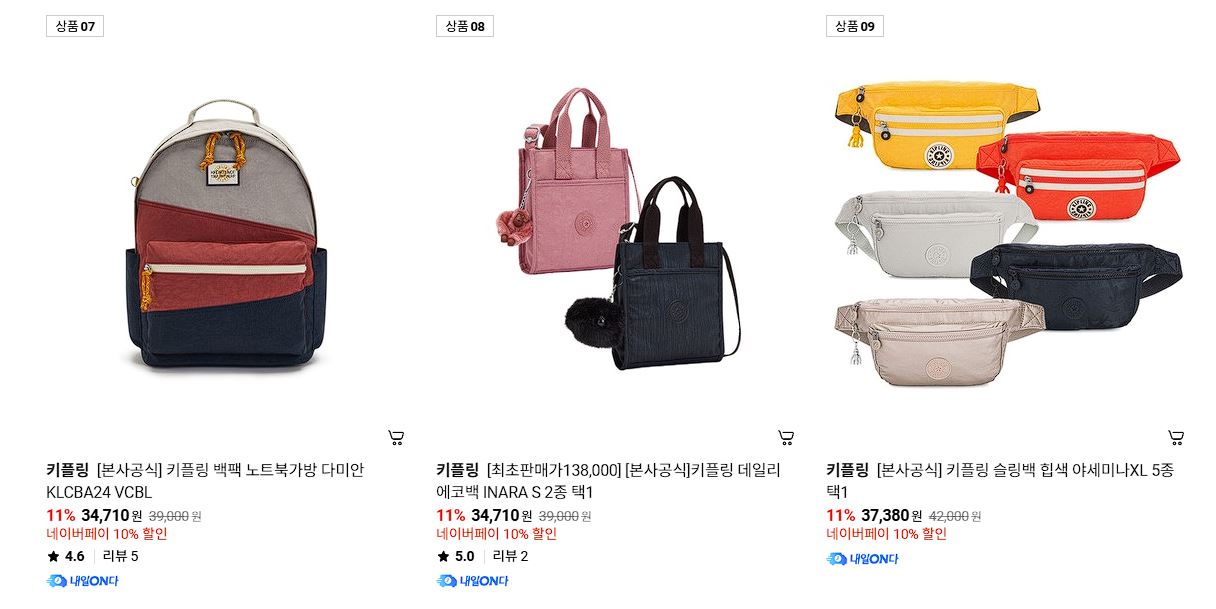Click the star rating 4.6 on product 07
This screenshot has height=609, width=1216.
(x=66, y=556)
